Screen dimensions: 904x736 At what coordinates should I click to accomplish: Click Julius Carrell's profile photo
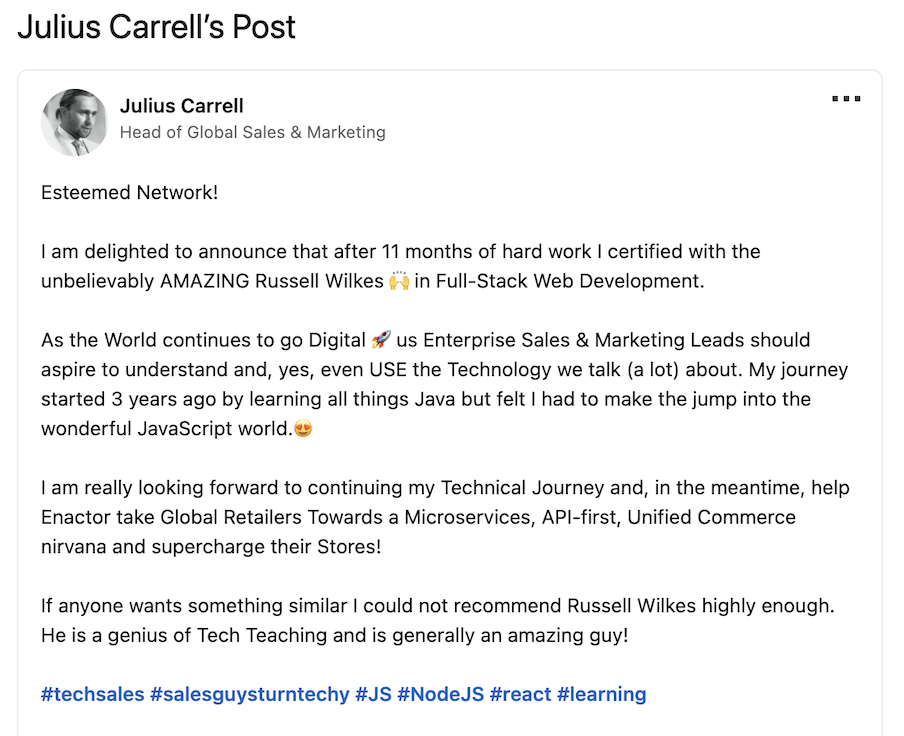(x=74, y=122)
